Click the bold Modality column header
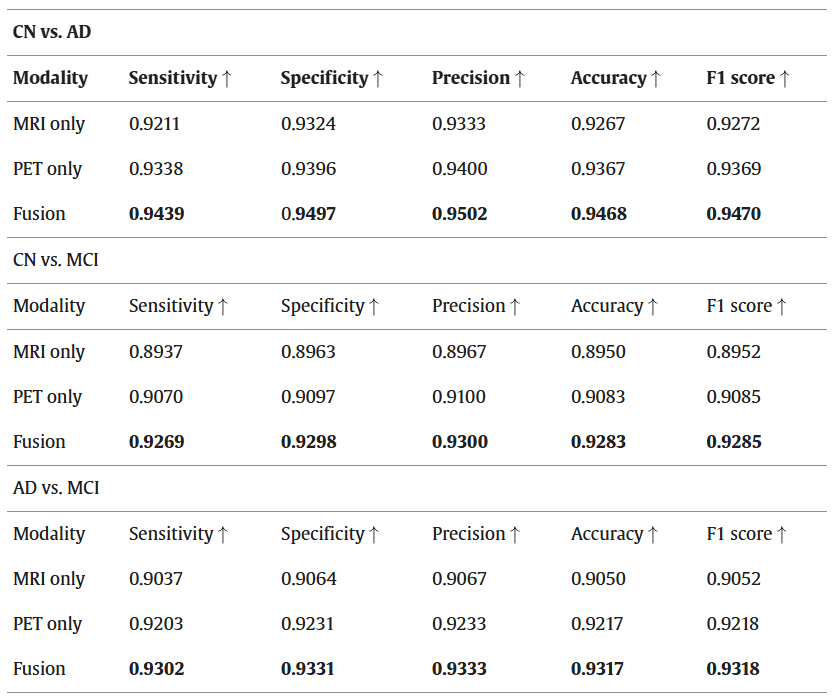Image resolution: width=837 pixels, height=698 pixels. [x=50, y=78]
